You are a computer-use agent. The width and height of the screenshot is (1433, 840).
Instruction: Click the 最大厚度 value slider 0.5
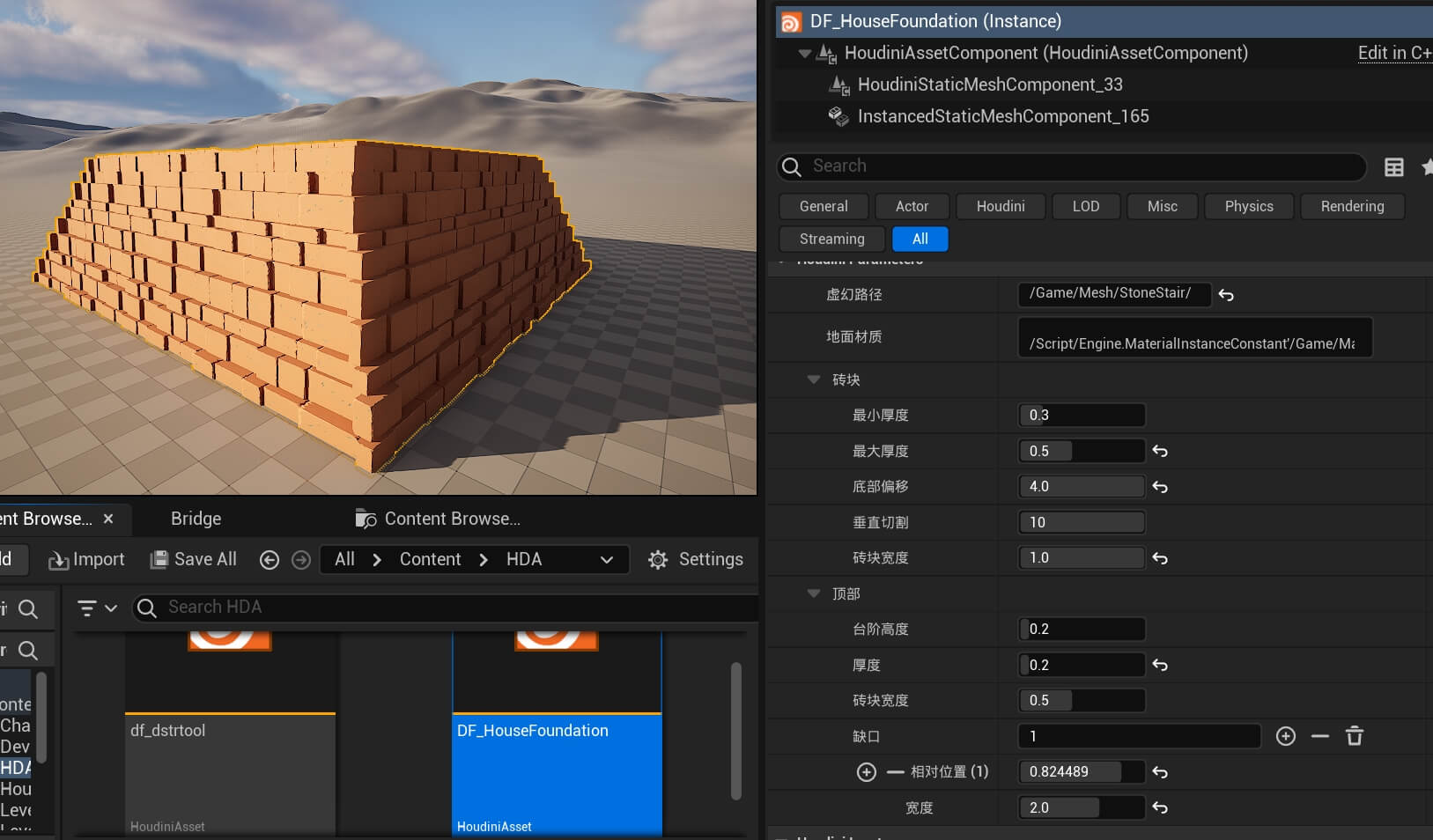pos(1082,451)
